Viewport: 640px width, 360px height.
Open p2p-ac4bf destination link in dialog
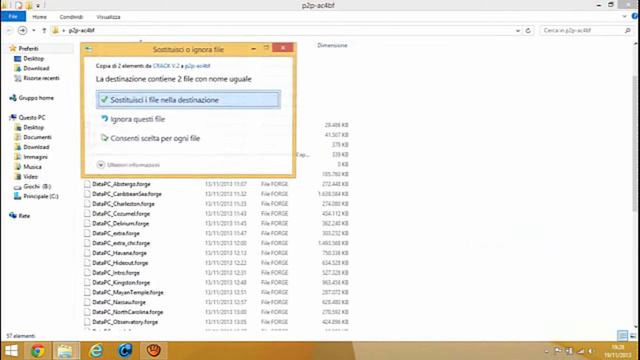(198, 66)
